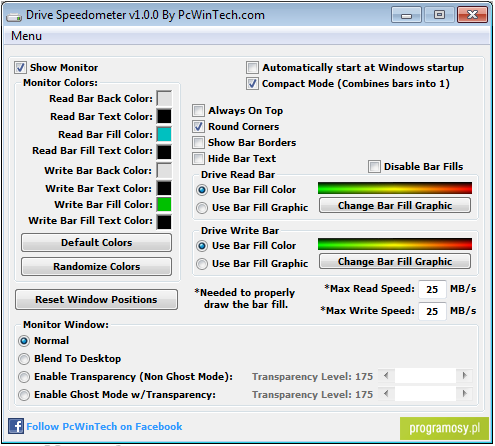Check the Disable Bar Fills box
Image resolution: width=495 pixels, height=446 pixels.
coord(374,166)
